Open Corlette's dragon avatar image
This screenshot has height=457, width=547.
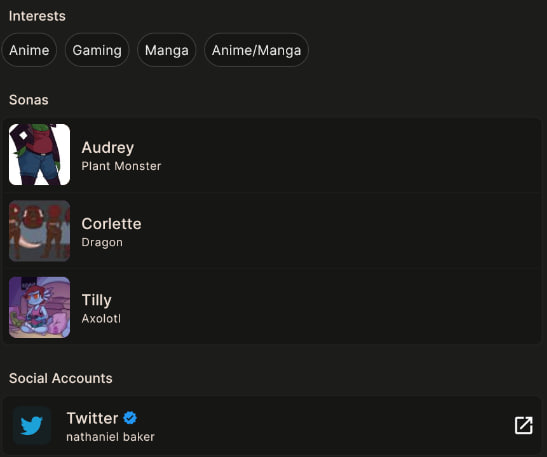tap(39, 231)
